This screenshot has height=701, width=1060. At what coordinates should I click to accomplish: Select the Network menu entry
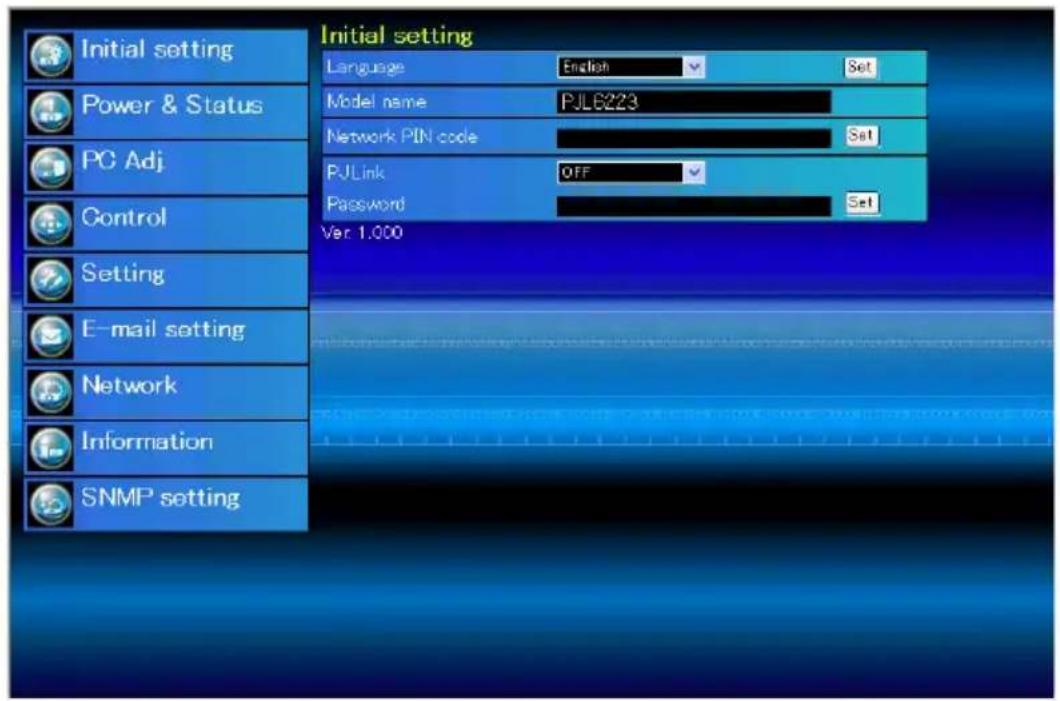click(x=166, y=392)
